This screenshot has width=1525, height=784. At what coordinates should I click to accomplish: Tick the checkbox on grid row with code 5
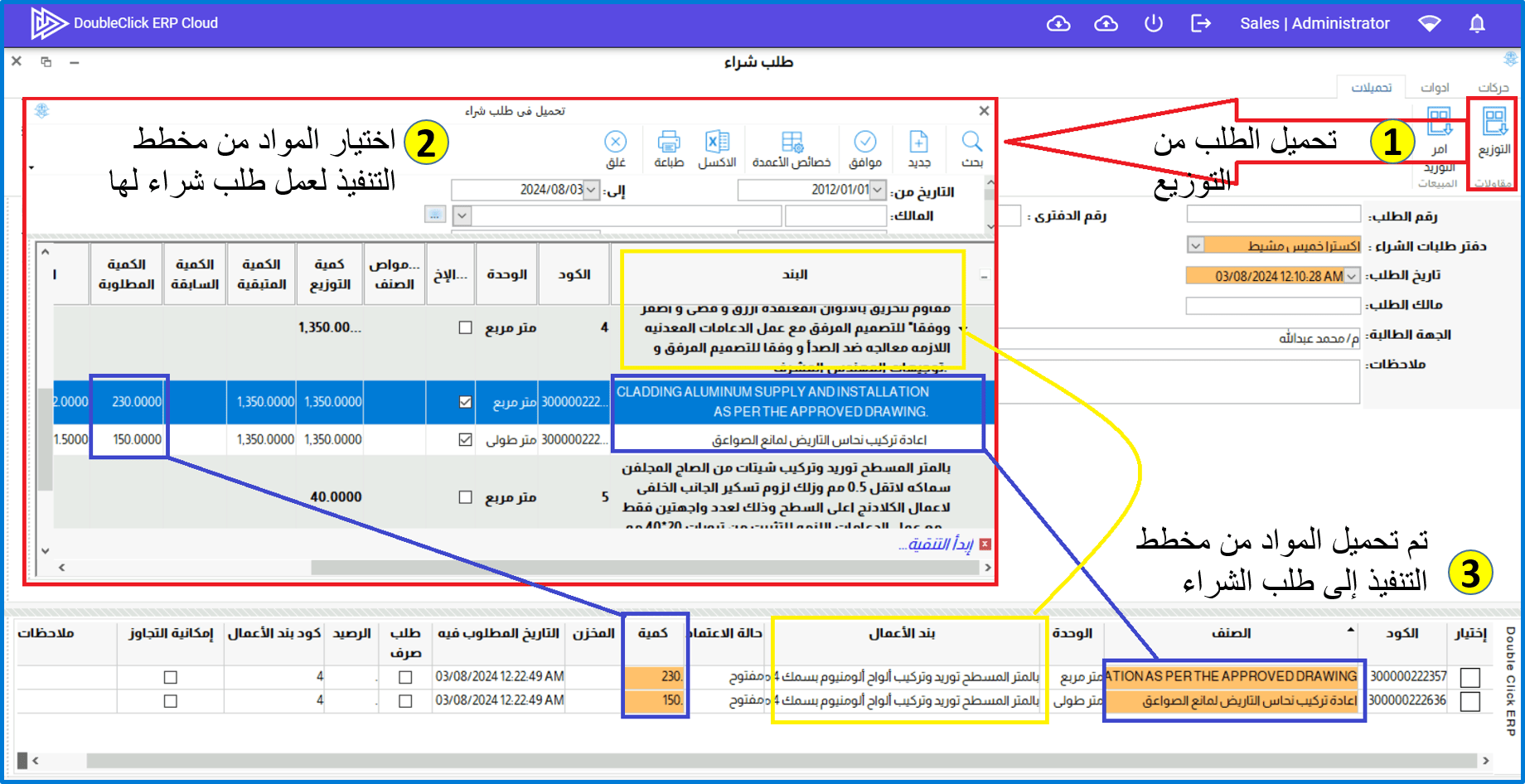(466, 497)
